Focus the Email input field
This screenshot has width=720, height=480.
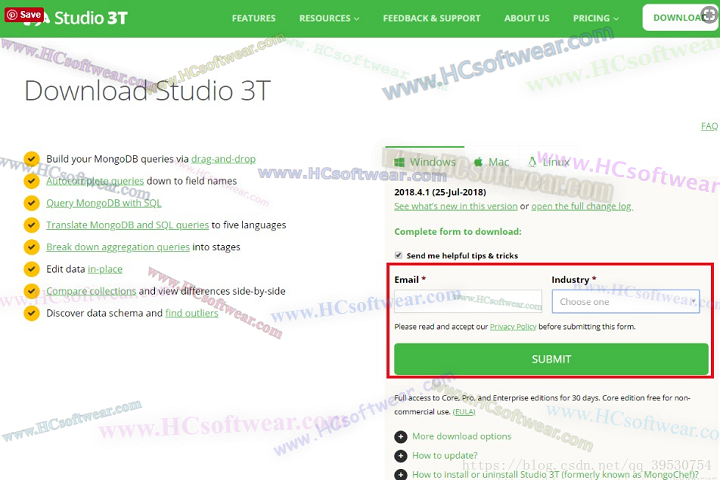(x=468, y=301)
